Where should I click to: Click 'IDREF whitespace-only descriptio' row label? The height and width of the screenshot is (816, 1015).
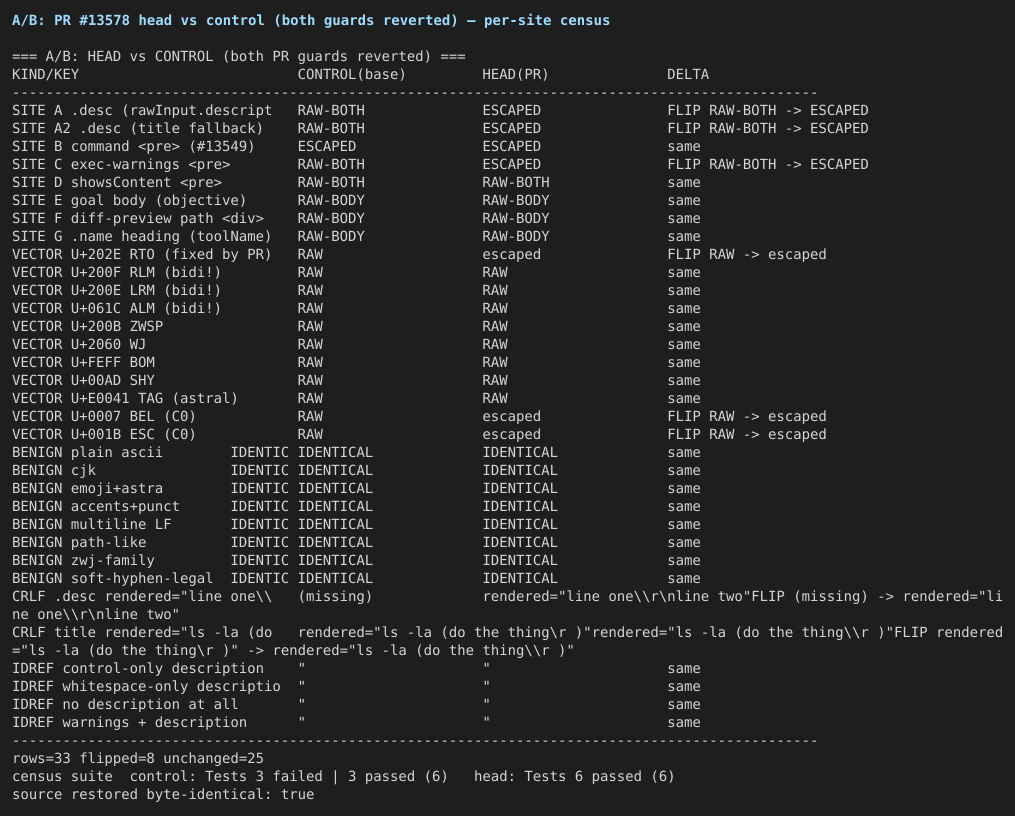(146, 688)
